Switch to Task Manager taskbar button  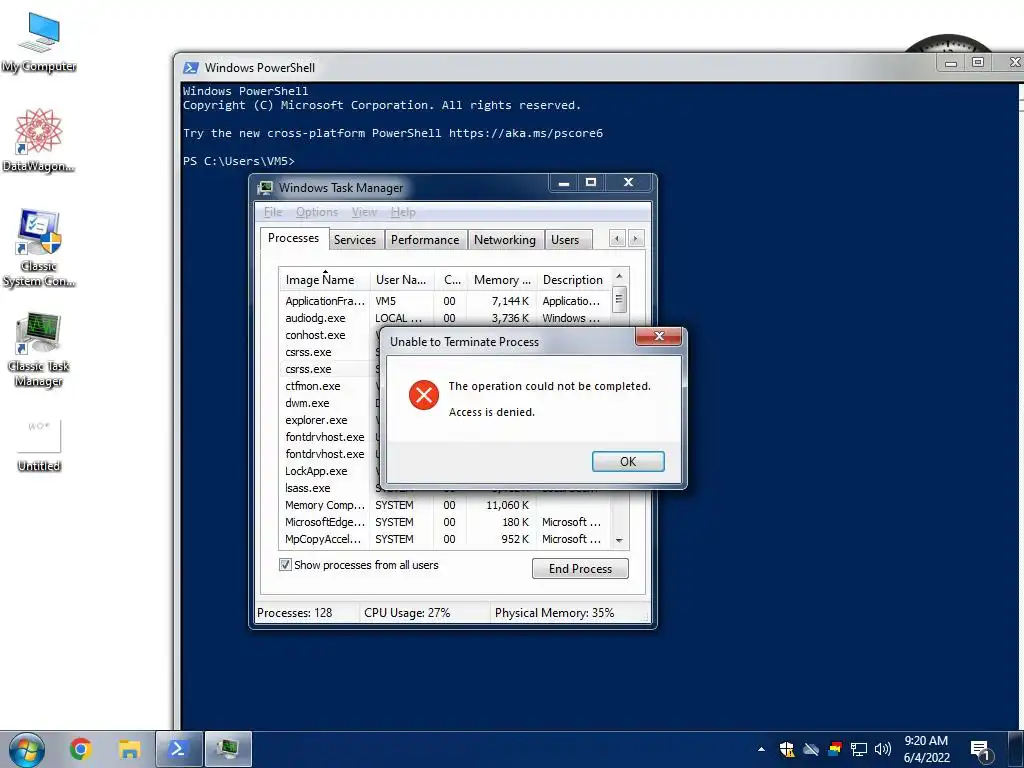click(229, 749)
